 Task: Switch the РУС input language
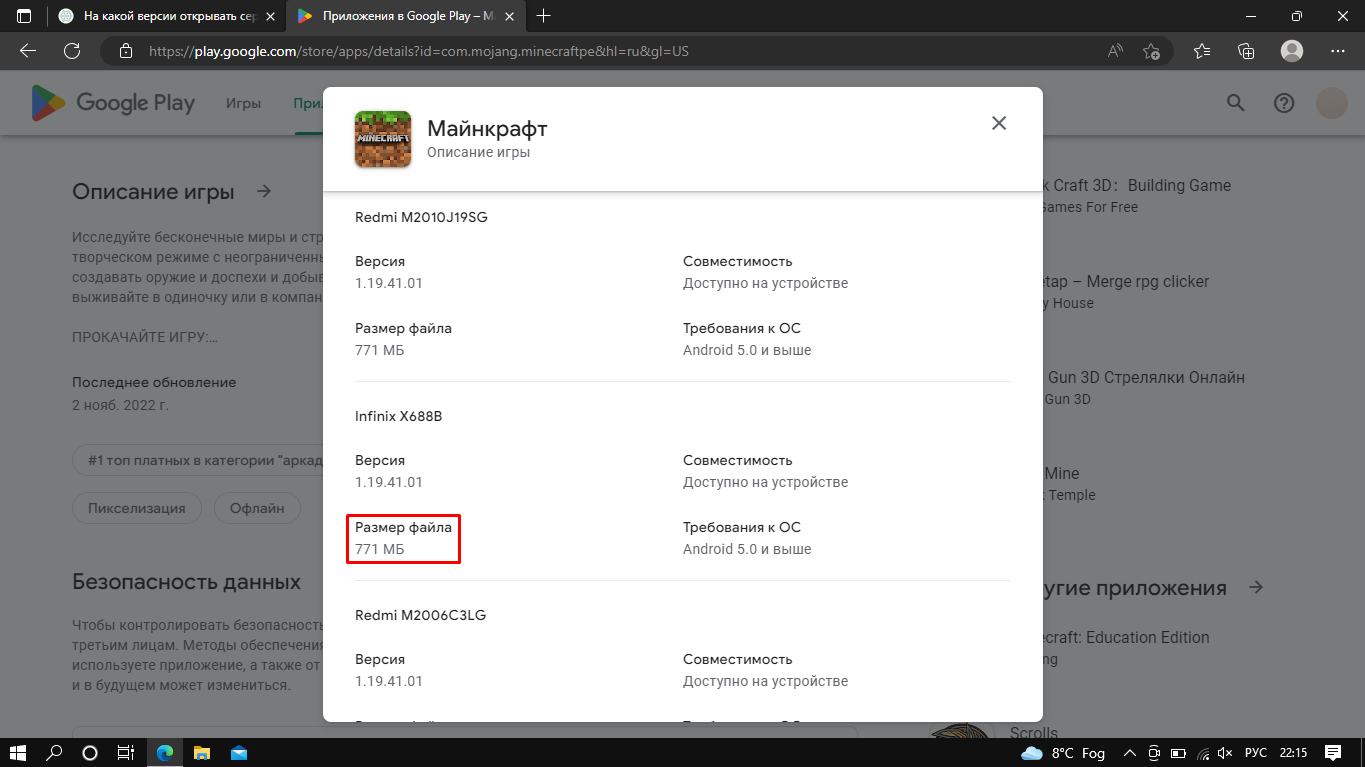pos(1255,752)
